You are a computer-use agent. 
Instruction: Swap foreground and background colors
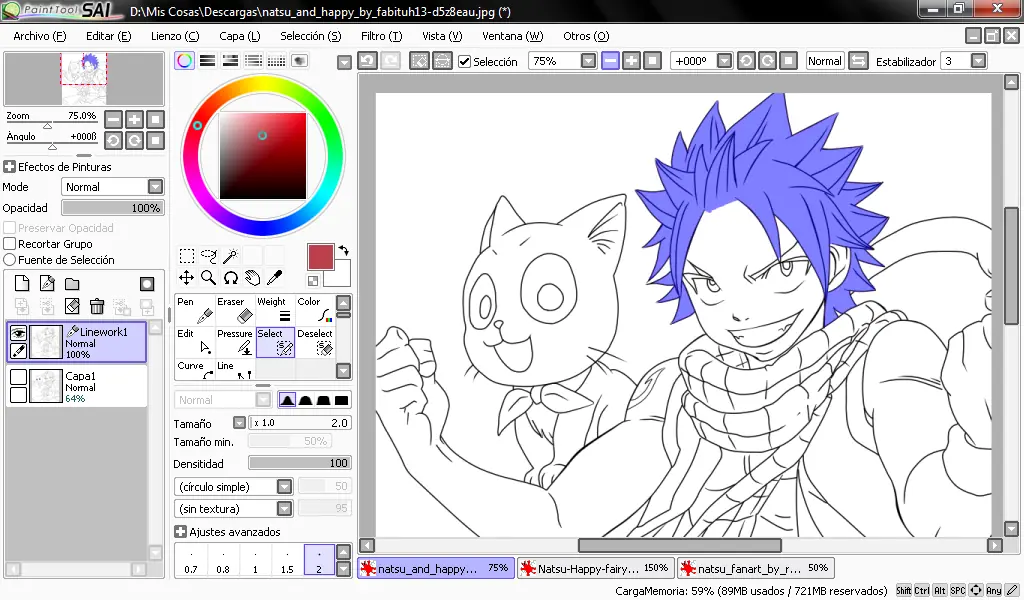click(x=344, y=250)
